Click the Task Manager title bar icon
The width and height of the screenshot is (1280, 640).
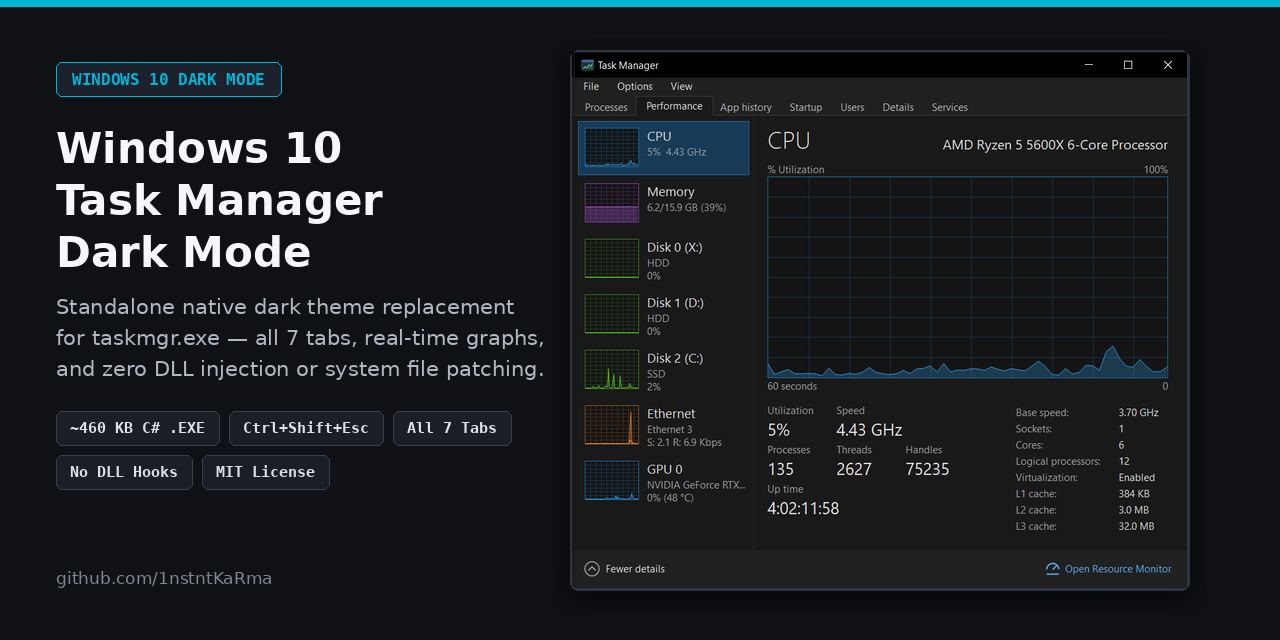(587, 65)
